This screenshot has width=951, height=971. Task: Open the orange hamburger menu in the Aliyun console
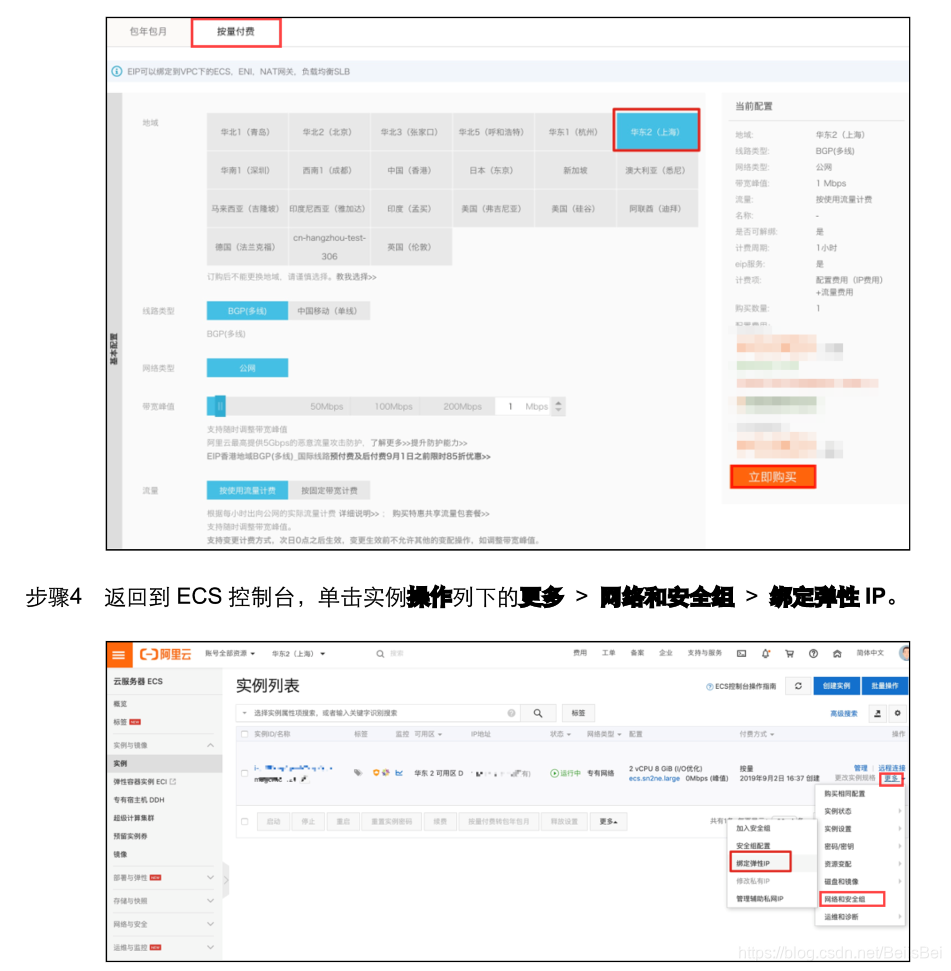tap(118, 655)
